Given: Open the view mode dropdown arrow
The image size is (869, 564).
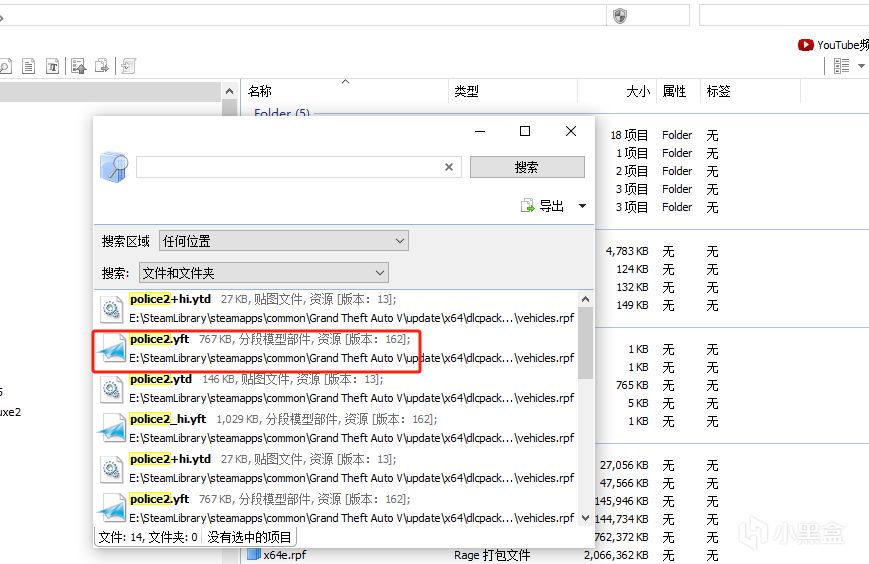Looking at the screenshot, I should (861, 66).
